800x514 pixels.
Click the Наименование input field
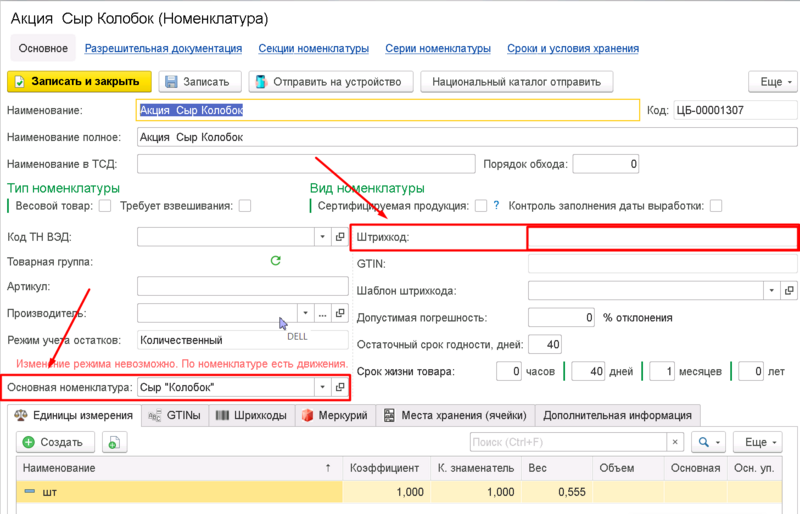(388, 110)
